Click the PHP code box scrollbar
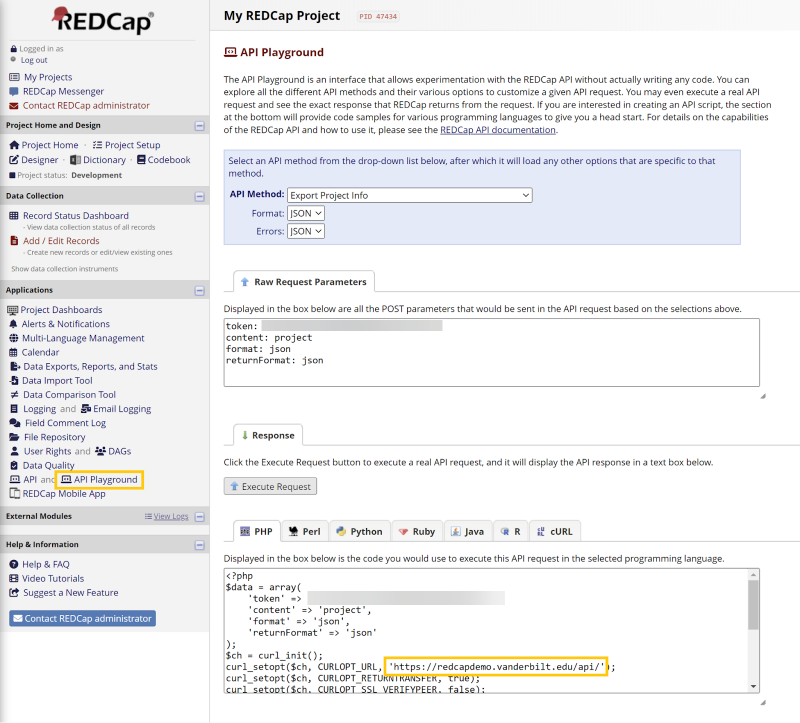The image size is (800, 723). click(753, 610)
